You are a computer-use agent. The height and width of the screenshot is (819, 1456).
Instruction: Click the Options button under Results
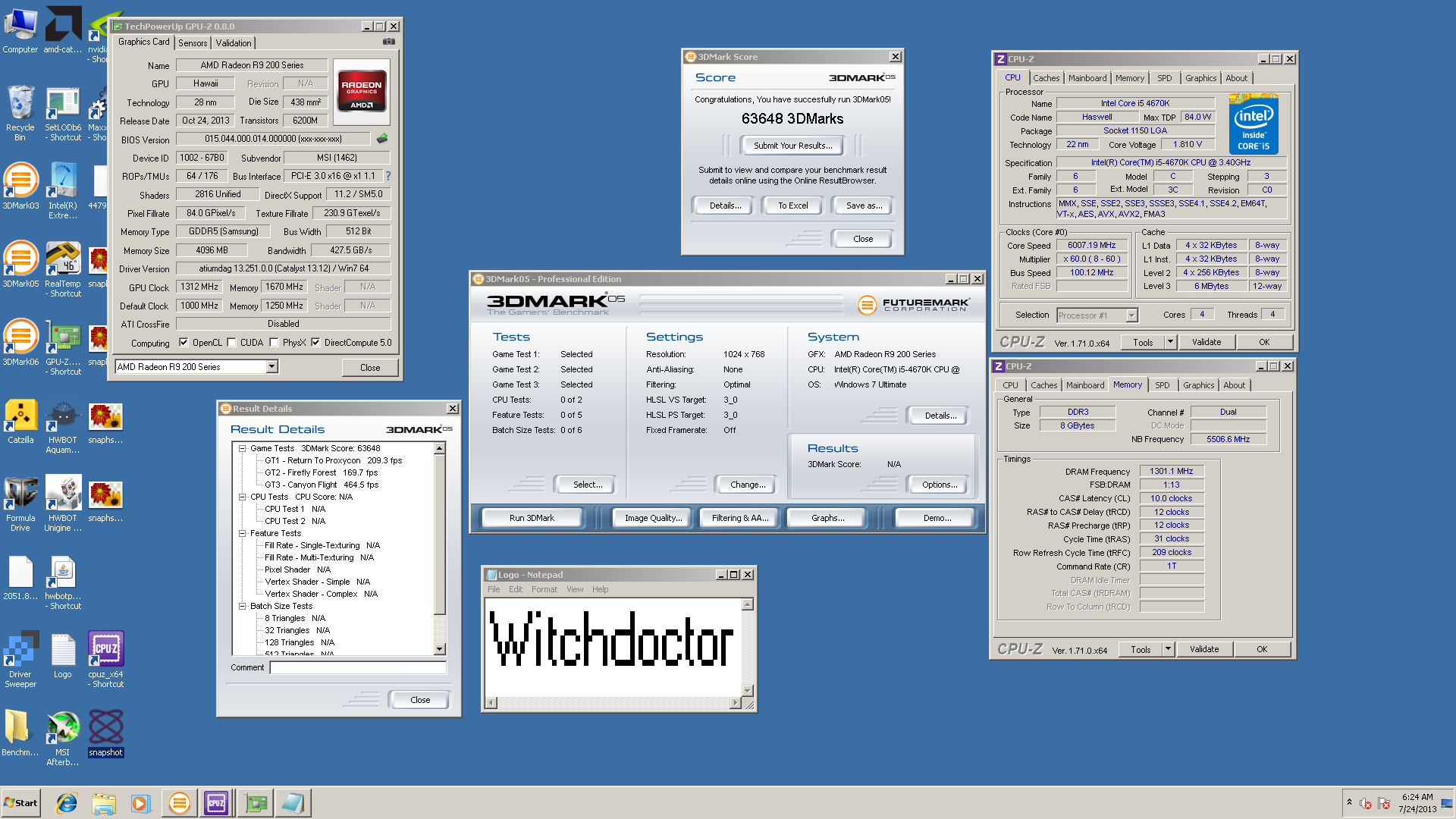(x=940, y=485)
